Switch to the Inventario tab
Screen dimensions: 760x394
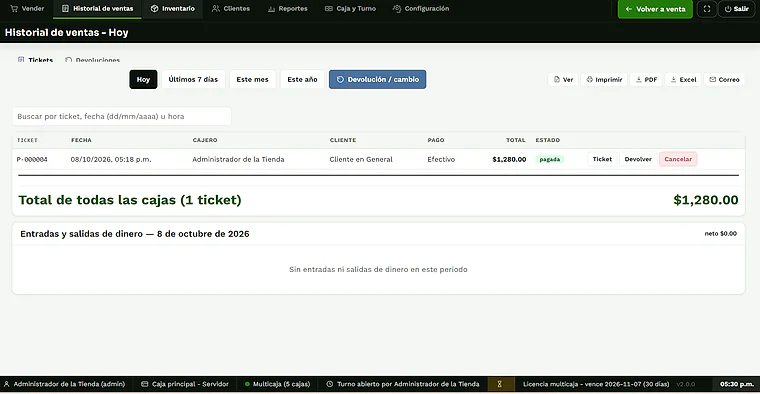(173, 9)
